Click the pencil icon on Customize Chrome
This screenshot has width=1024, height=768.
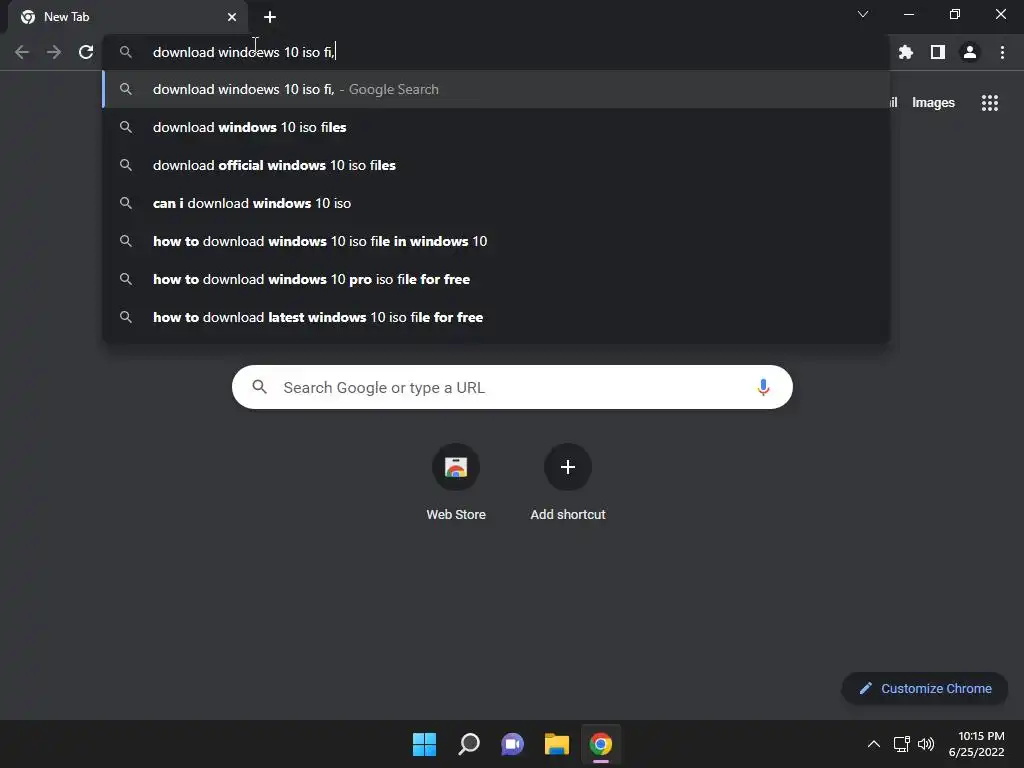866,688
